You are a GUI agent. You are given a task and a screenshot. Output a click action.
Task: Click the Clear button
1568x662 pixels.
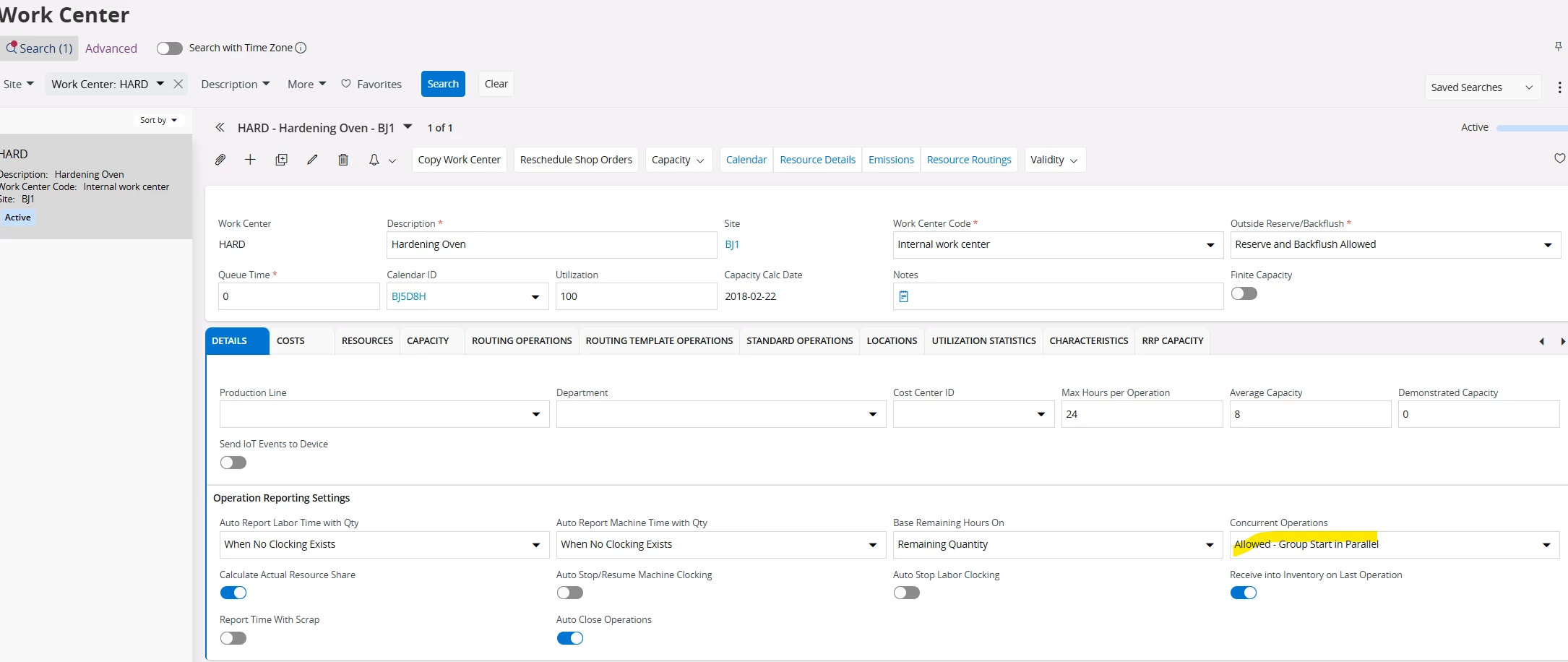pyautogui.click(x=496, y=84)
